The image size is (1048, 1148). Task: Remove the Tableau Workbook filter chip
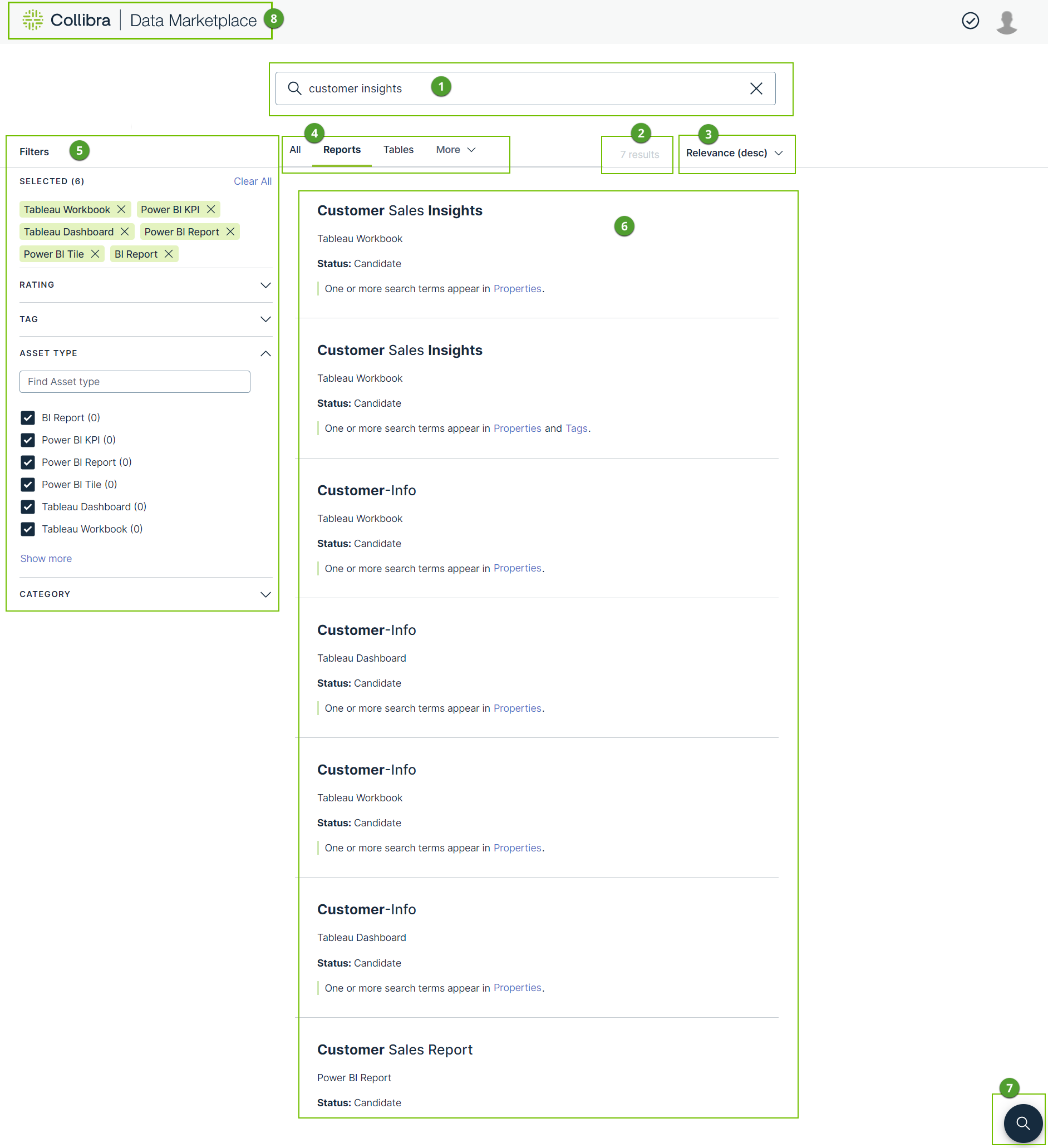121,210
